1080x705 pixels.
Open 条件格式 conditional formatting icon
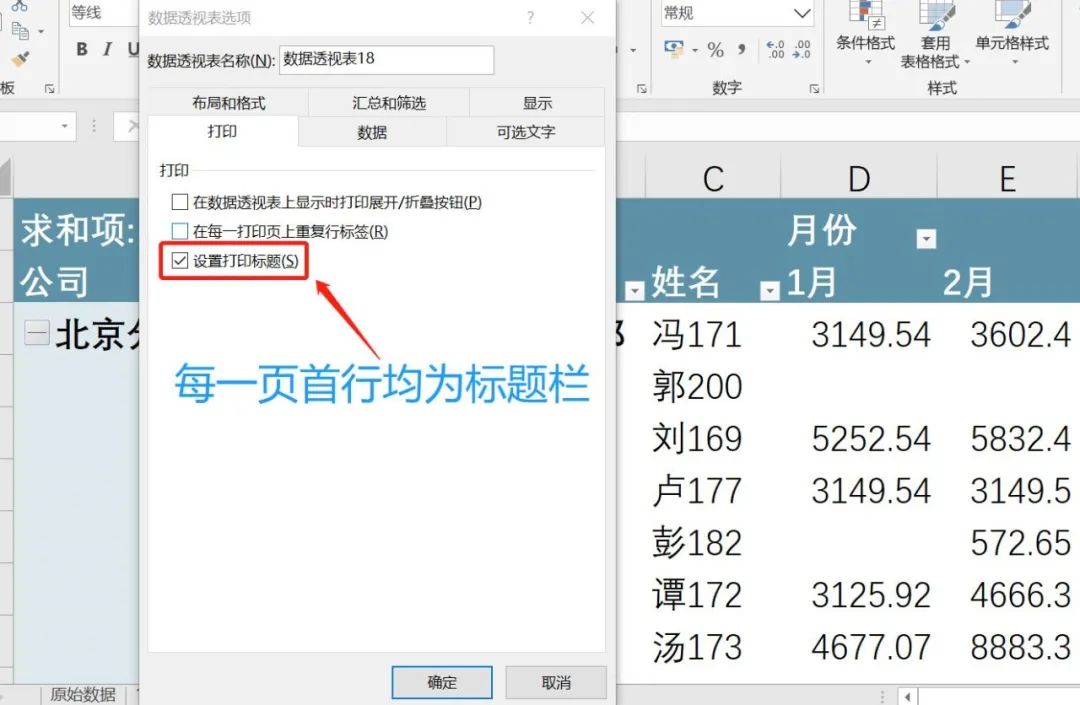(866, 33)
